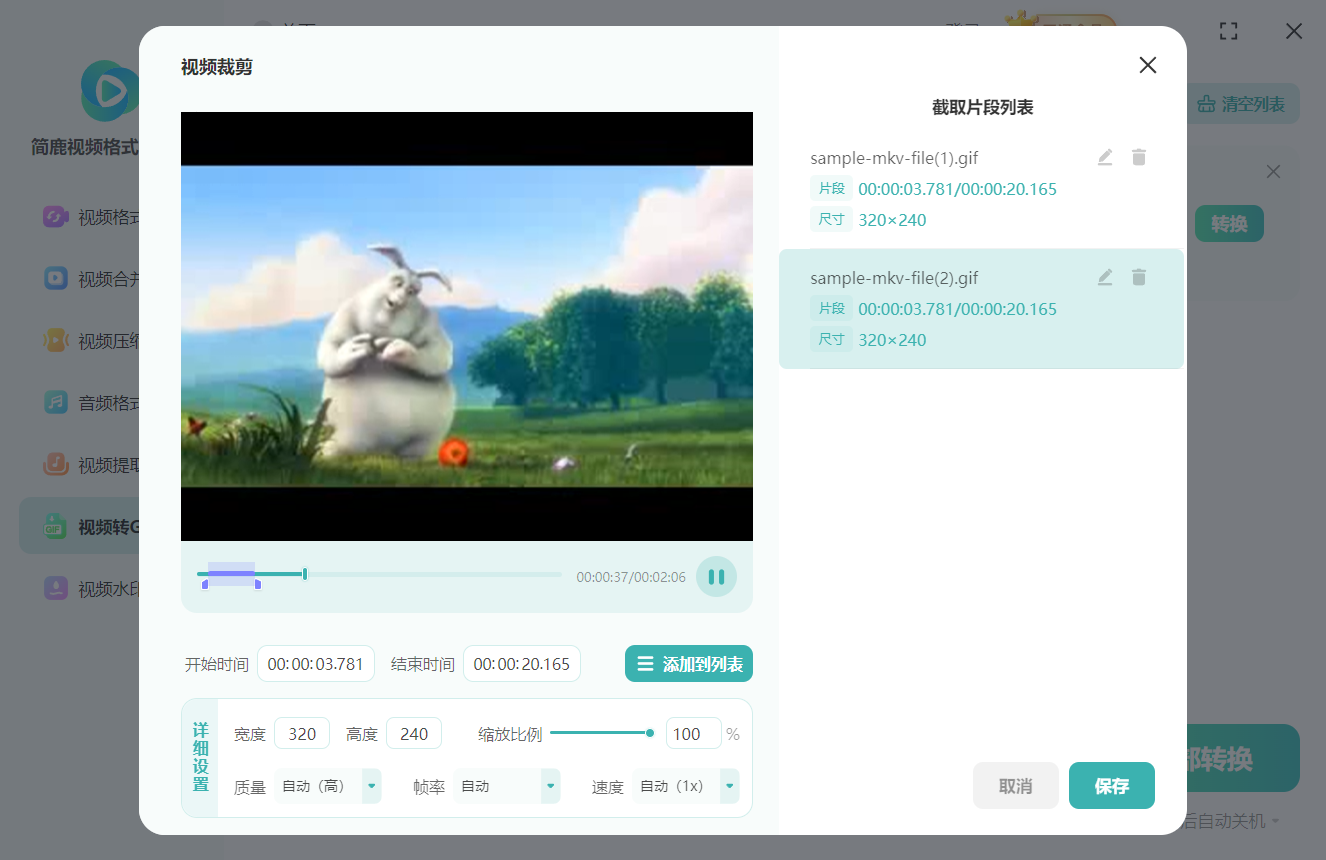This screenshot has height=860, width=1326.
Task: Pause video playback with the pause button
Action: pyautogui.click(x=716, y=576)
